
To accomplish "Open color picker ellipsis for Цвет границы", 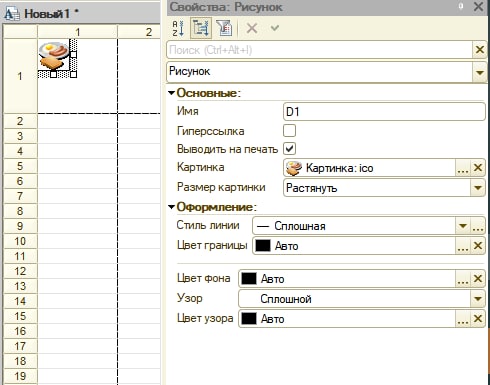I will pos(462,246).
